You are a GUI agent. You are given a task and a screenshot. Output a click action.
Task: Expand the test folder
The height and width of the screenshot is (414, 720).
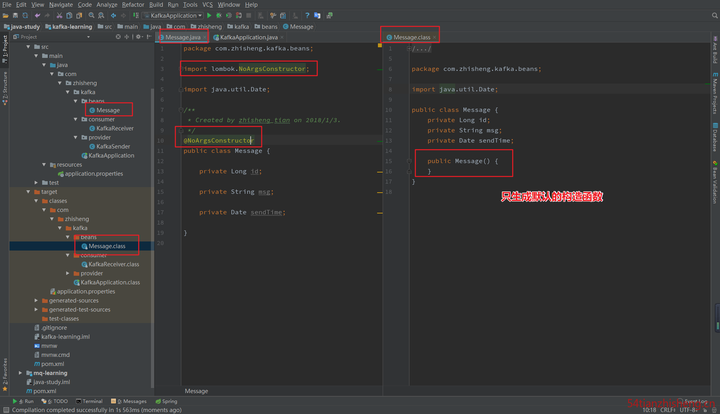pos(36,183)
